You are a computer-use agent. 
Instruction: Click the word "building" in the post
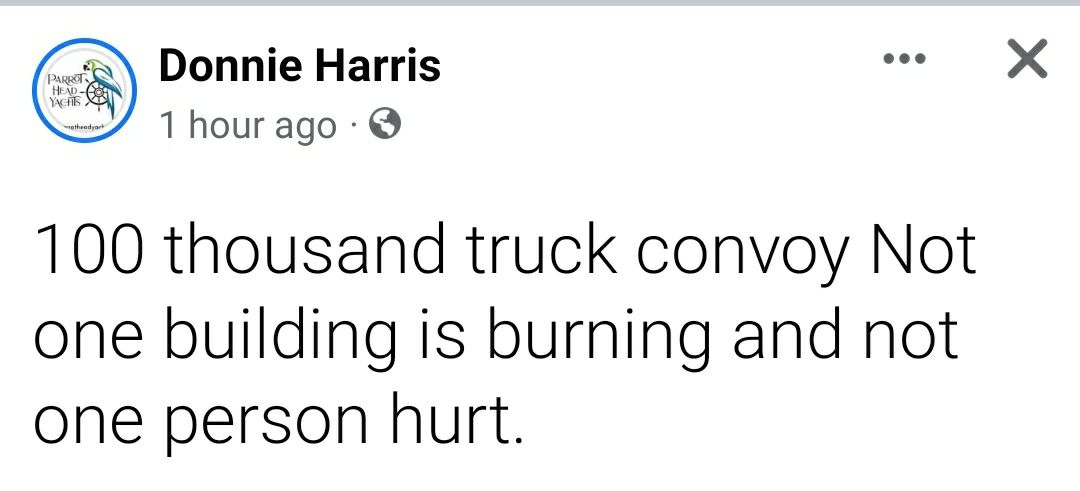(x=280, y=337)
